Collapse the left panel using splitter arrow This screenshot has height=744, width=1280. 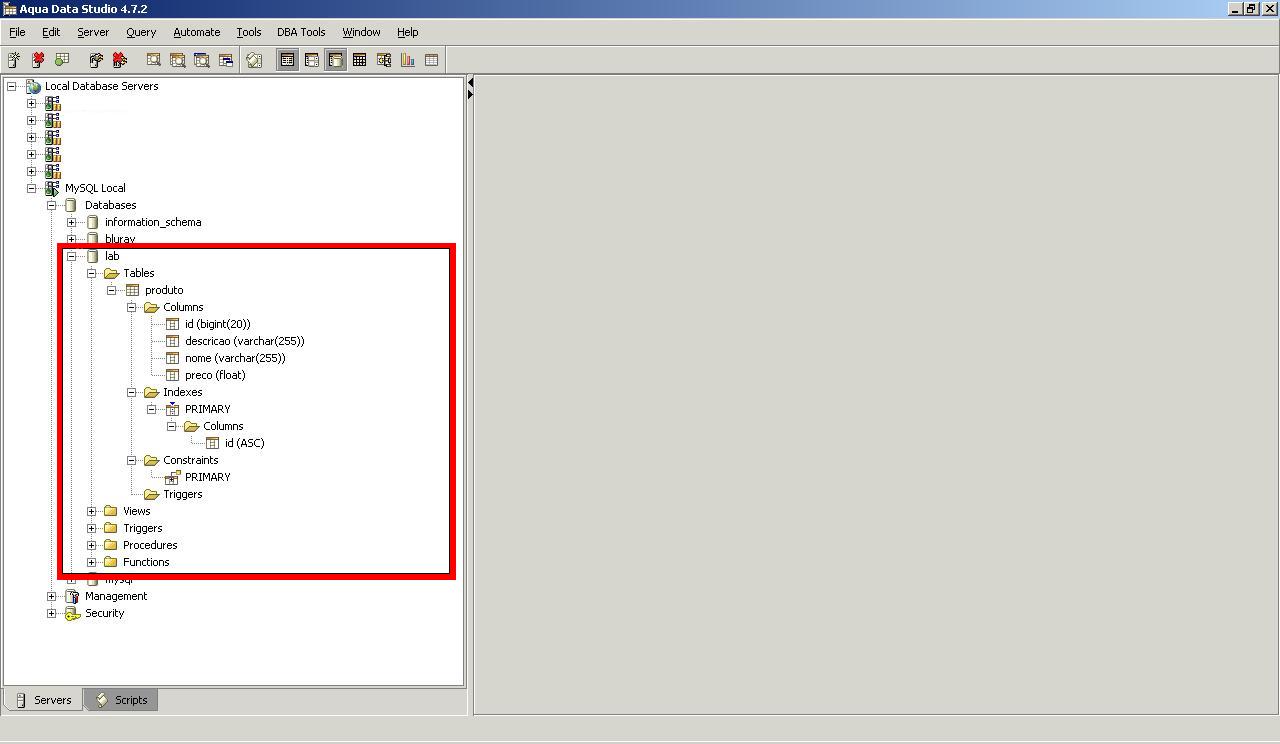470,82
